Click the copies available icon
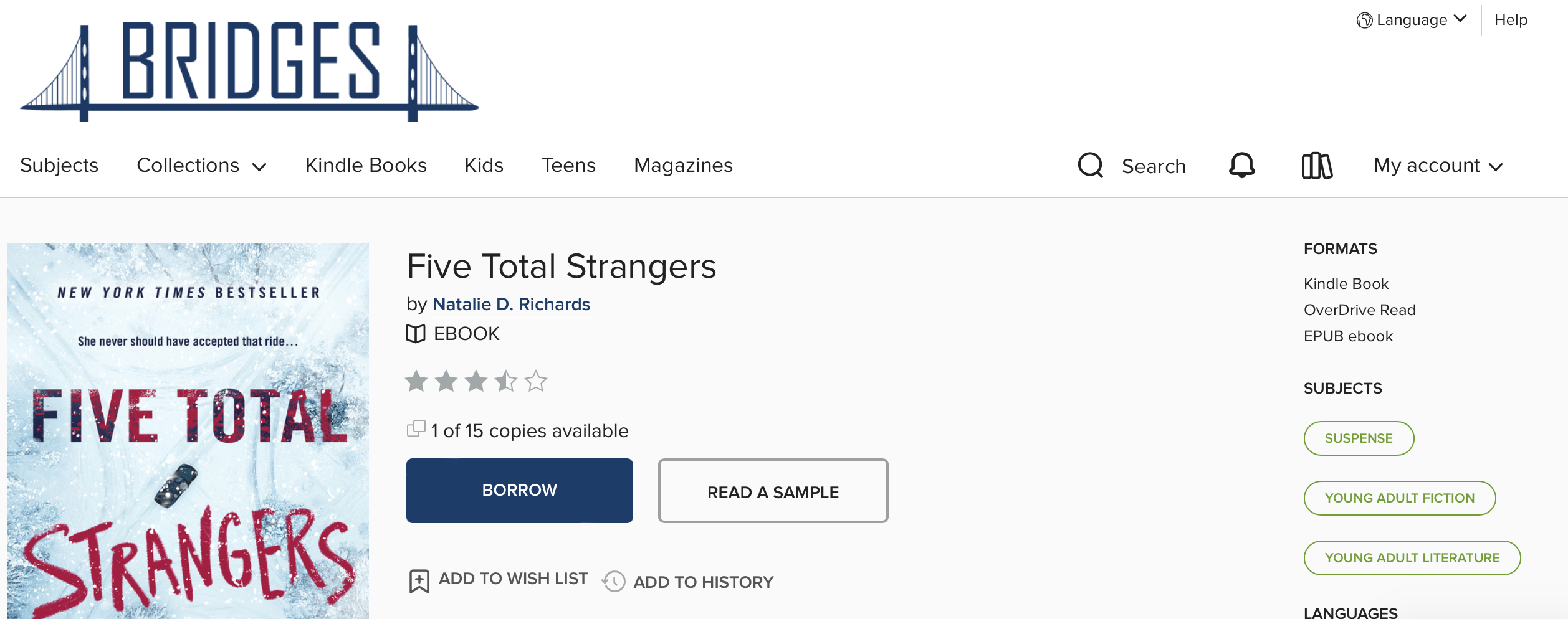 pos(416,429)
